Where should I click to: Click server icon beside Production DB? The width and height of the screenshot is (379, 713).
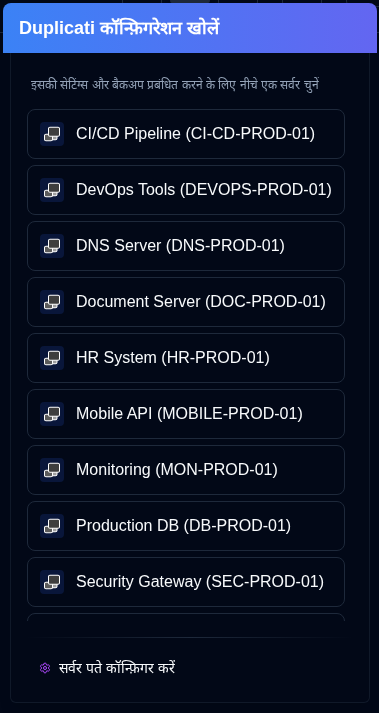tap(52, 526)
